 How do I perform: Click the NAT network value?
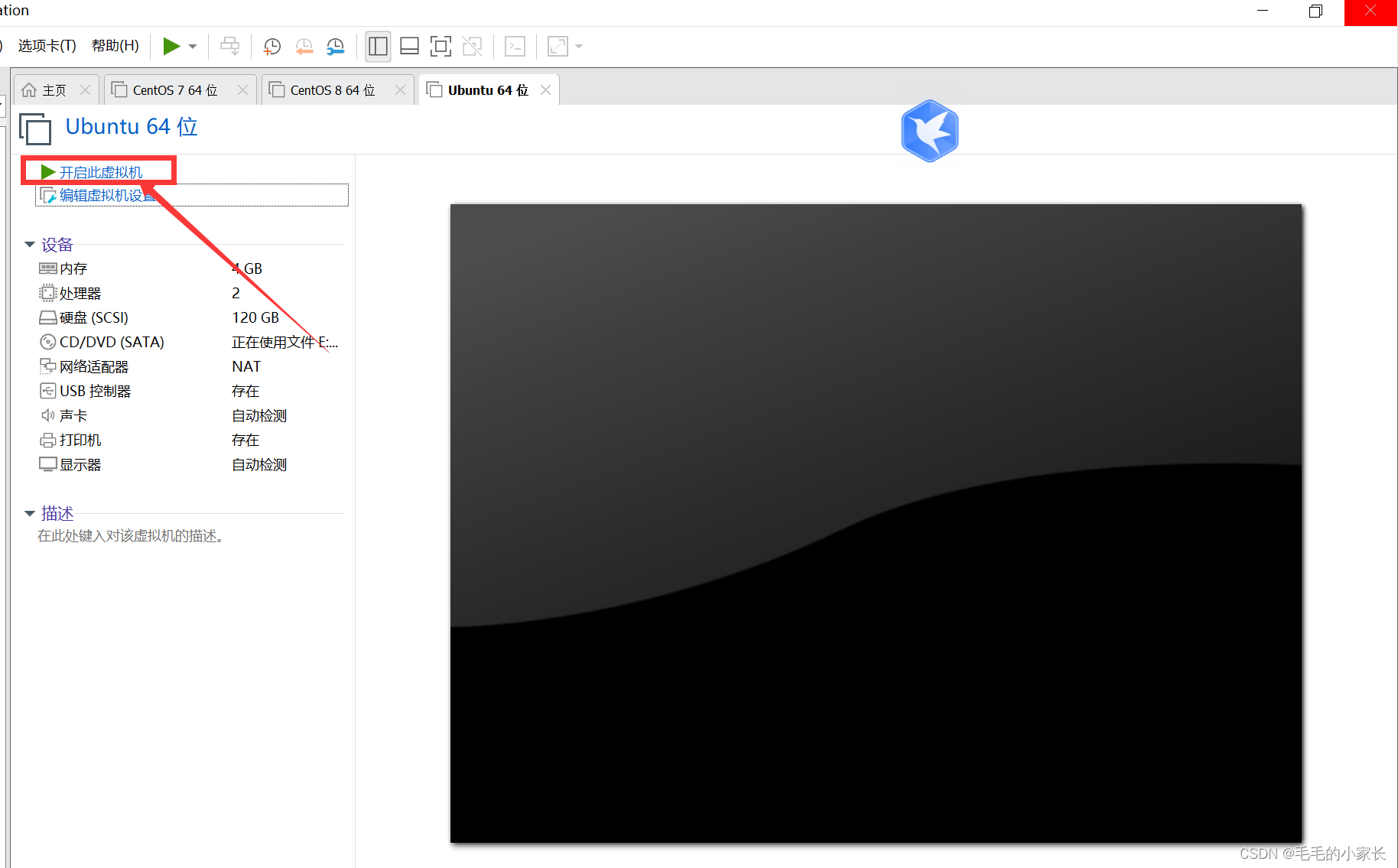(x=246, y=366)
